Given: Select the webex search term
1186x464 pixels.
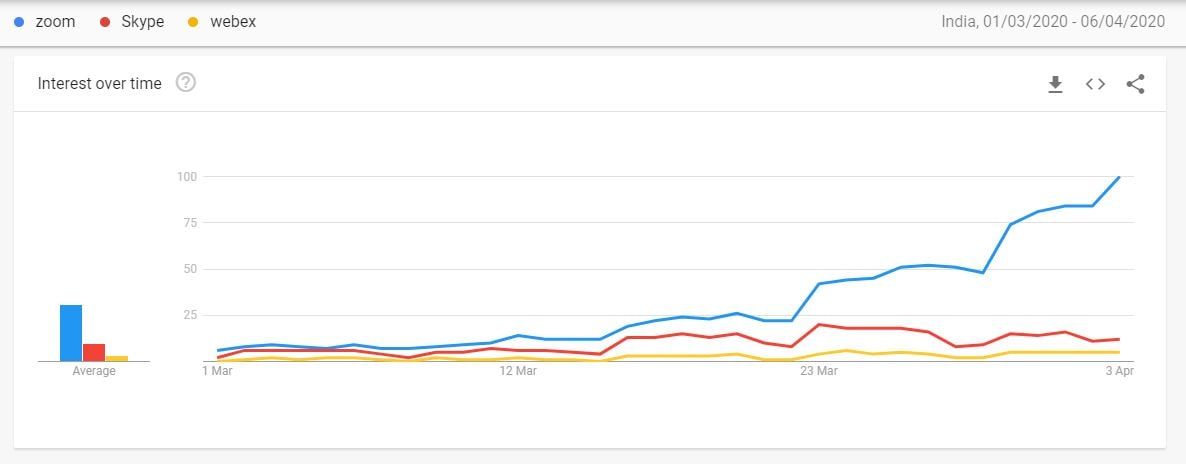Looking at the screenshot, I should 233,22.
